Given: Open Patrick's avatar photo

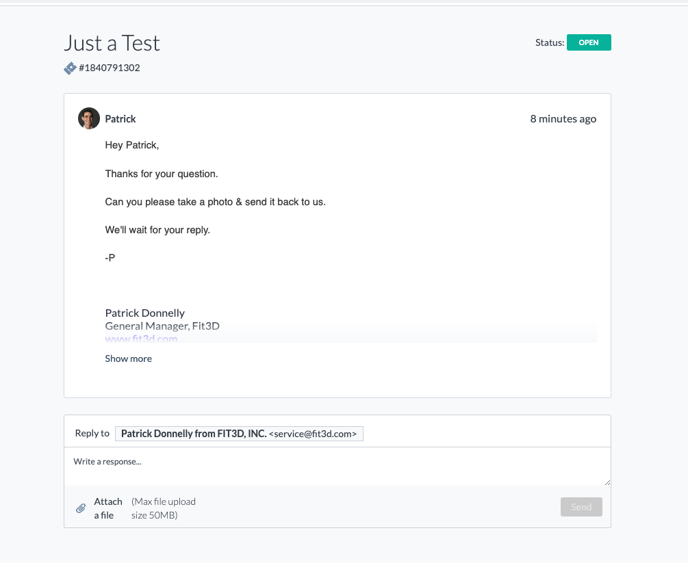Looking at the screenshot, I should pyautogui.click(x=89, y=118).
